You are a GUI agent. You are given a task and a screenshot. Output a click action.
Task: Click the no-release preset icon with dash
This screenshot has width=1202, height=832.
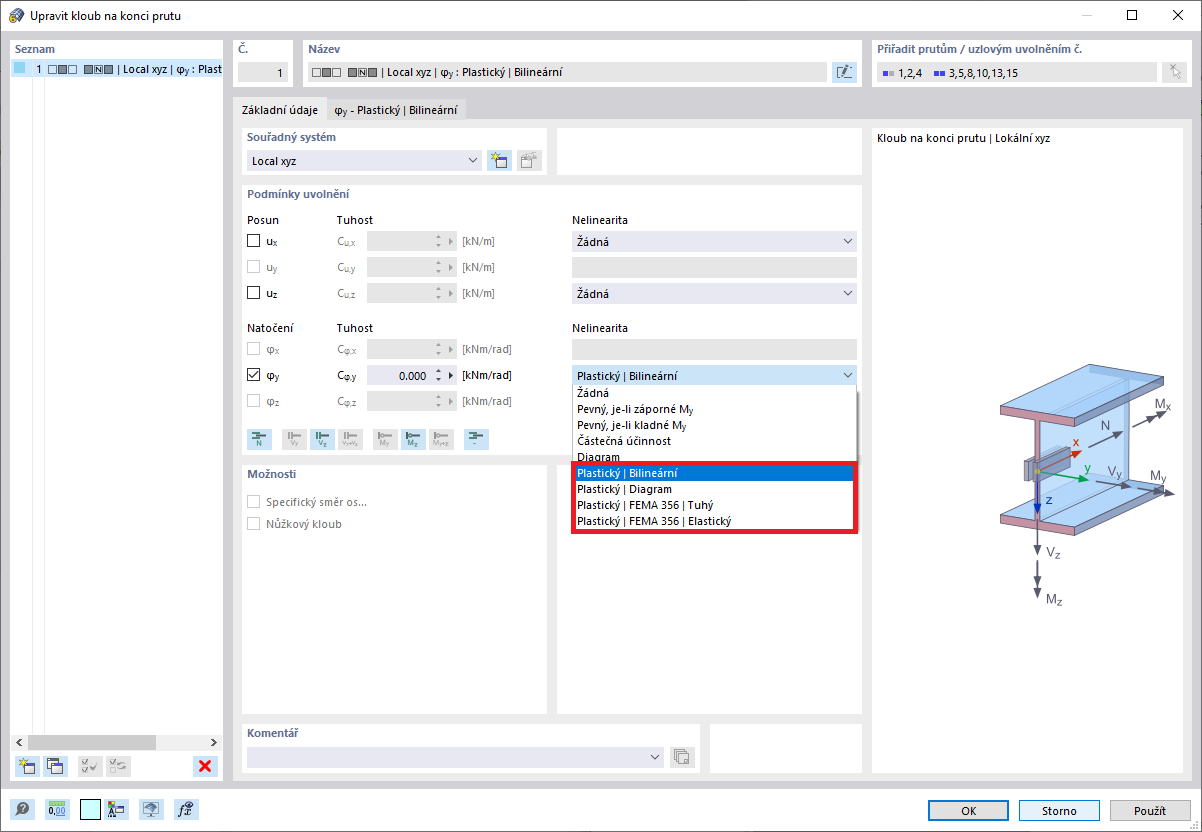(x=477, y=438)
